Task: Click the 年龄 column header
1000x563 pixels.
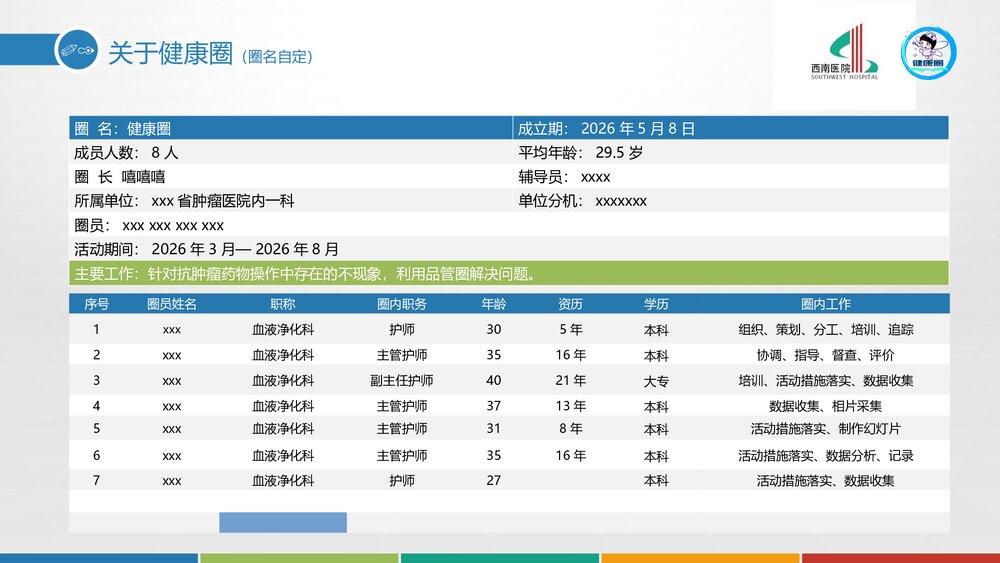Action: [x=494, y=304]
